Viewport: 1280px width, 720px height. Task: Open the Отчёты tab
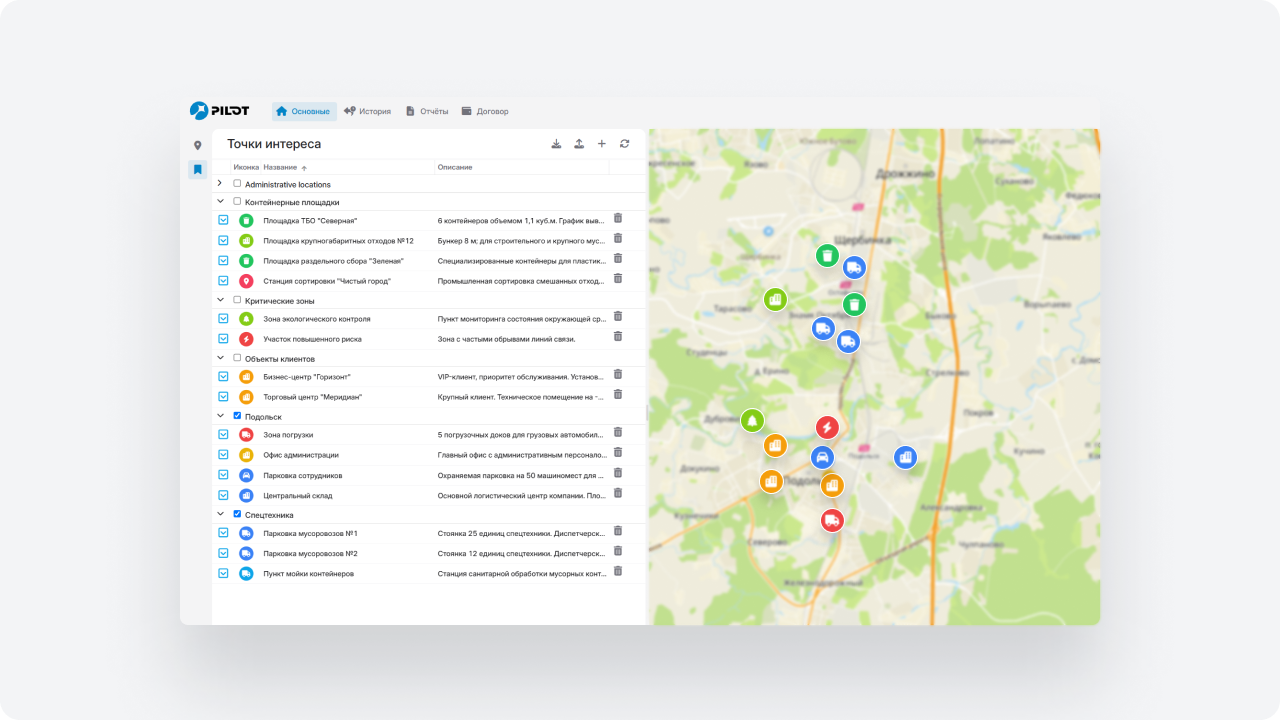(427, 111)
